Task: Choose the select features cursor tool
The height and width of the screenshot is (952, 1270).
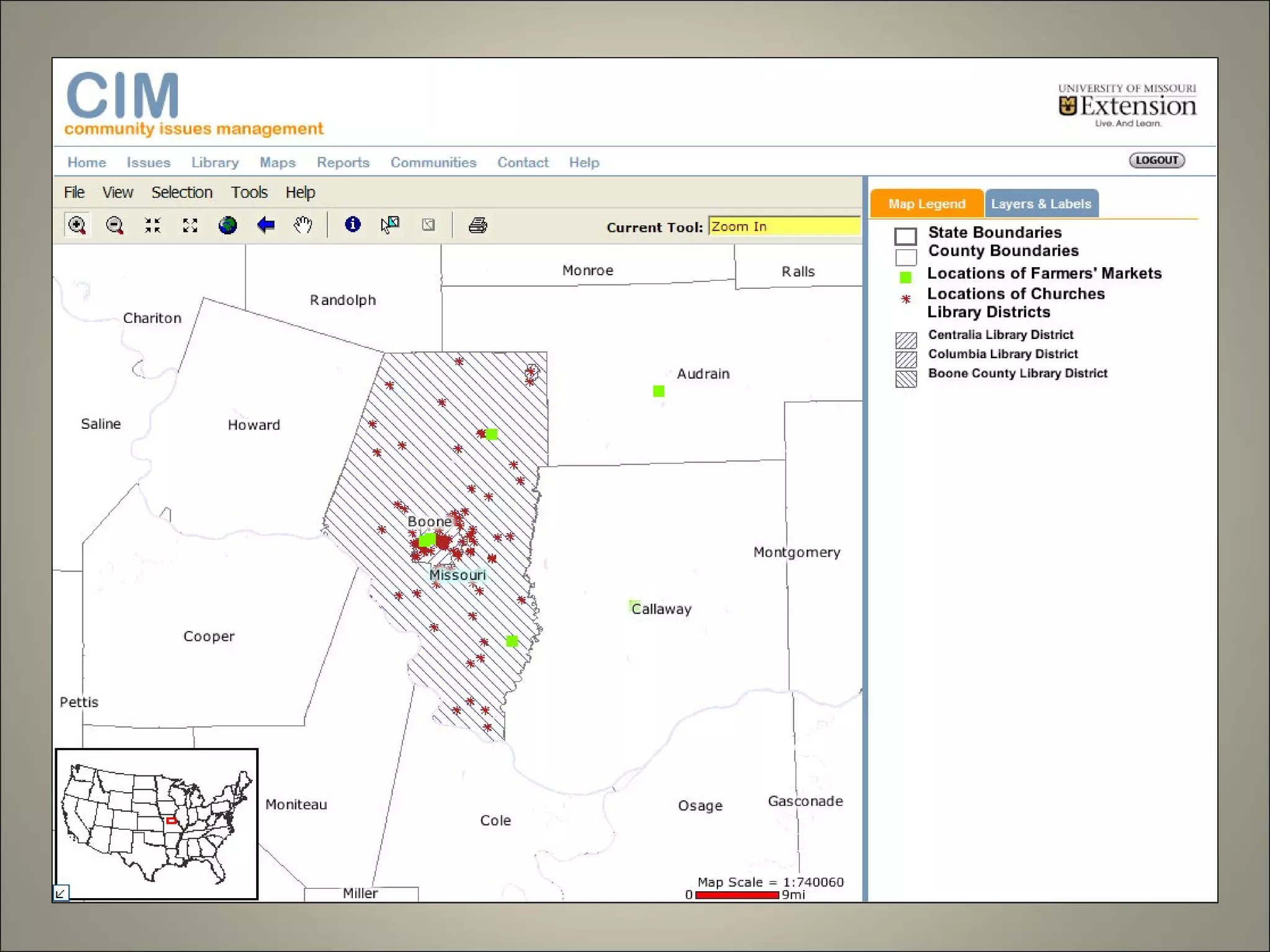Action: pyautogui.click(x=390, y=224)
